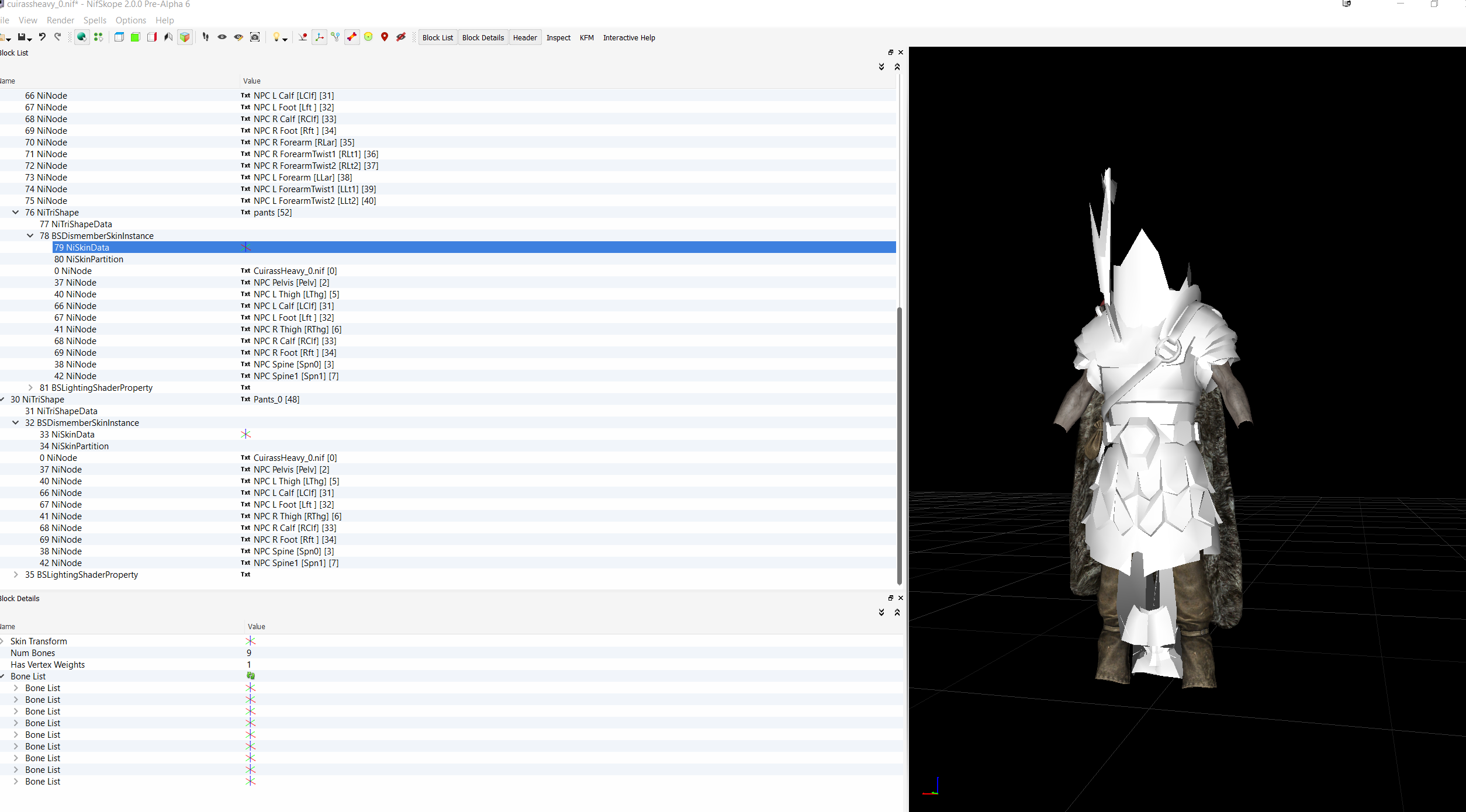Collapse the 32 BSDismemberSkinInstance node

pos(16,423)
